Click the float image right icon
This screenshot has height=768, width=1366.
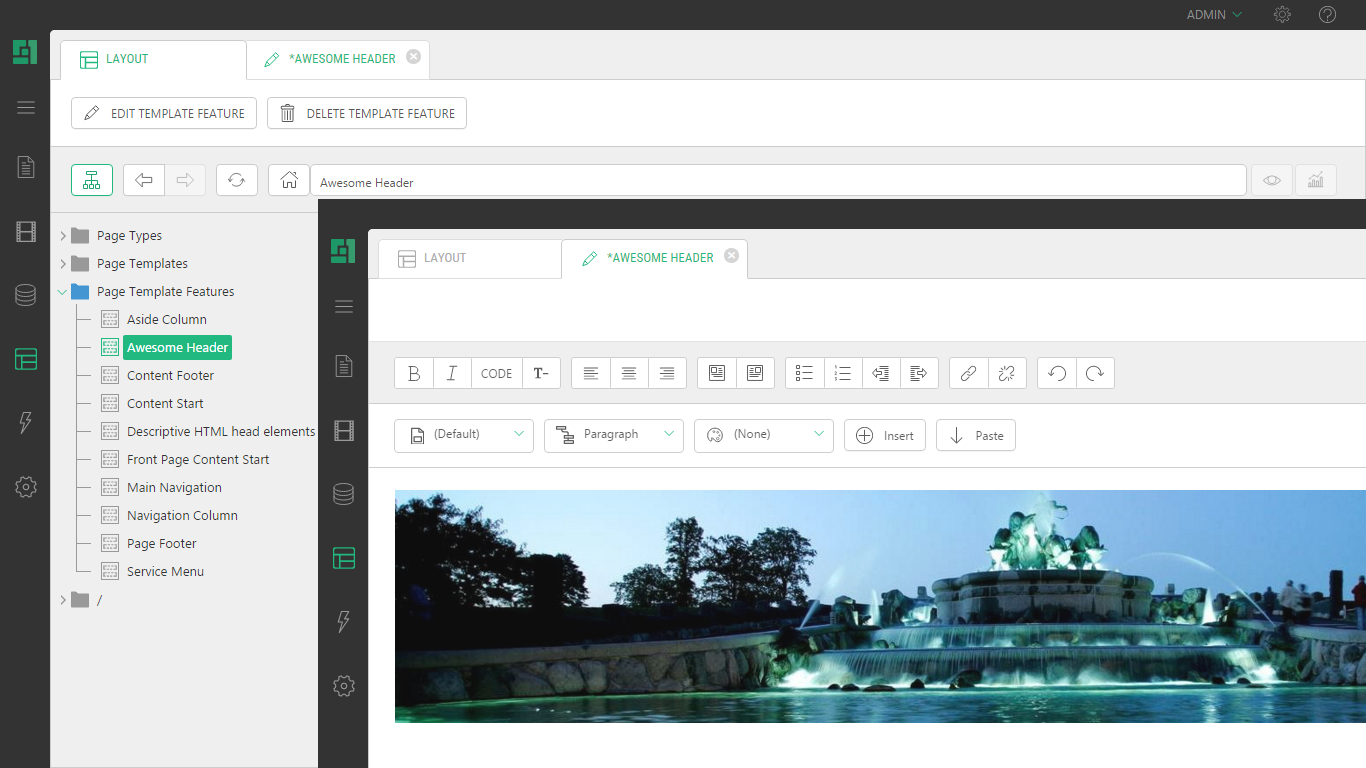pos(755,373)
